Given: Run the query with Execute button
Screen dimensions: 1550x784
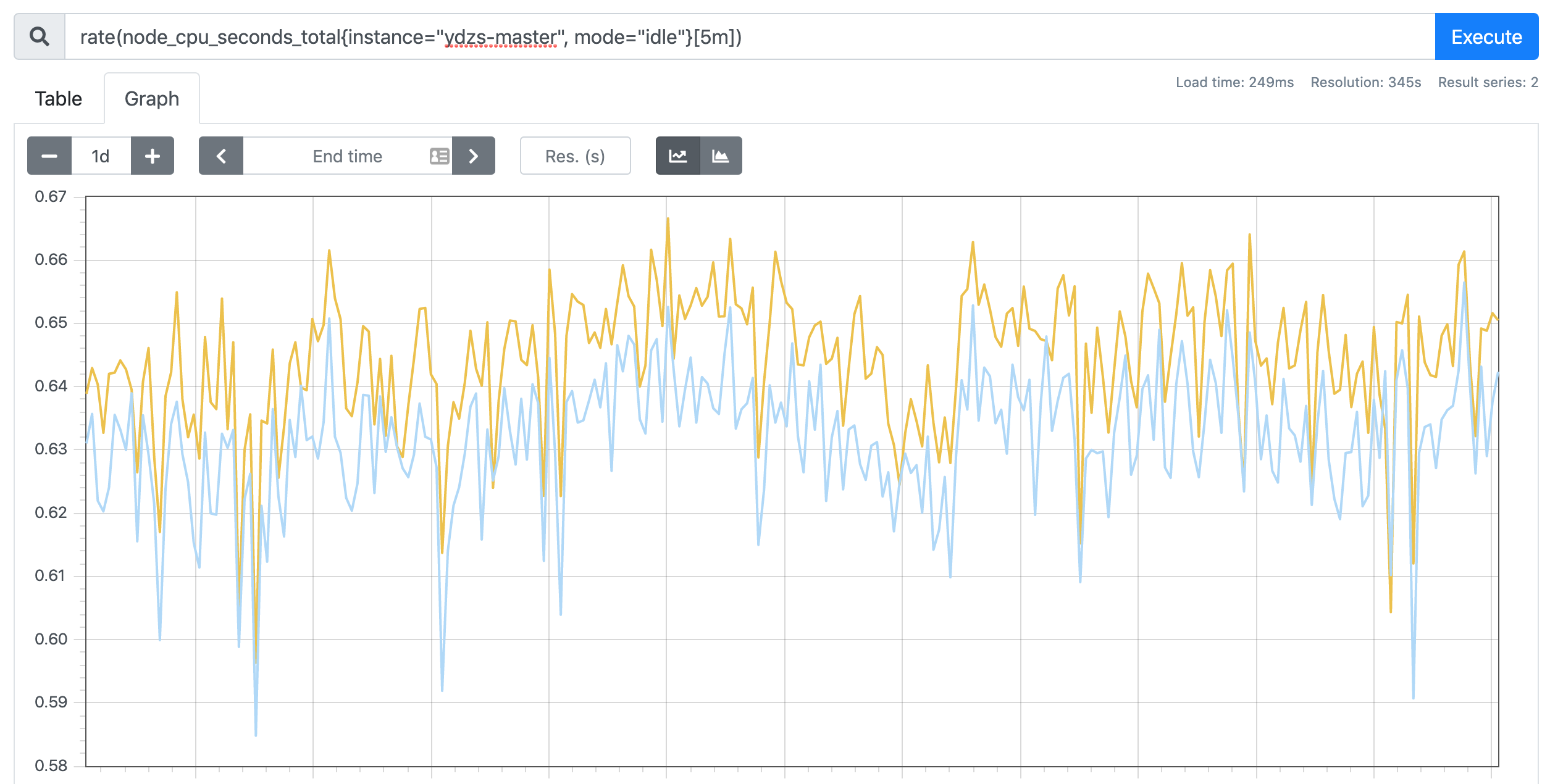Looking at the screenshot, I should point(1486,37).
